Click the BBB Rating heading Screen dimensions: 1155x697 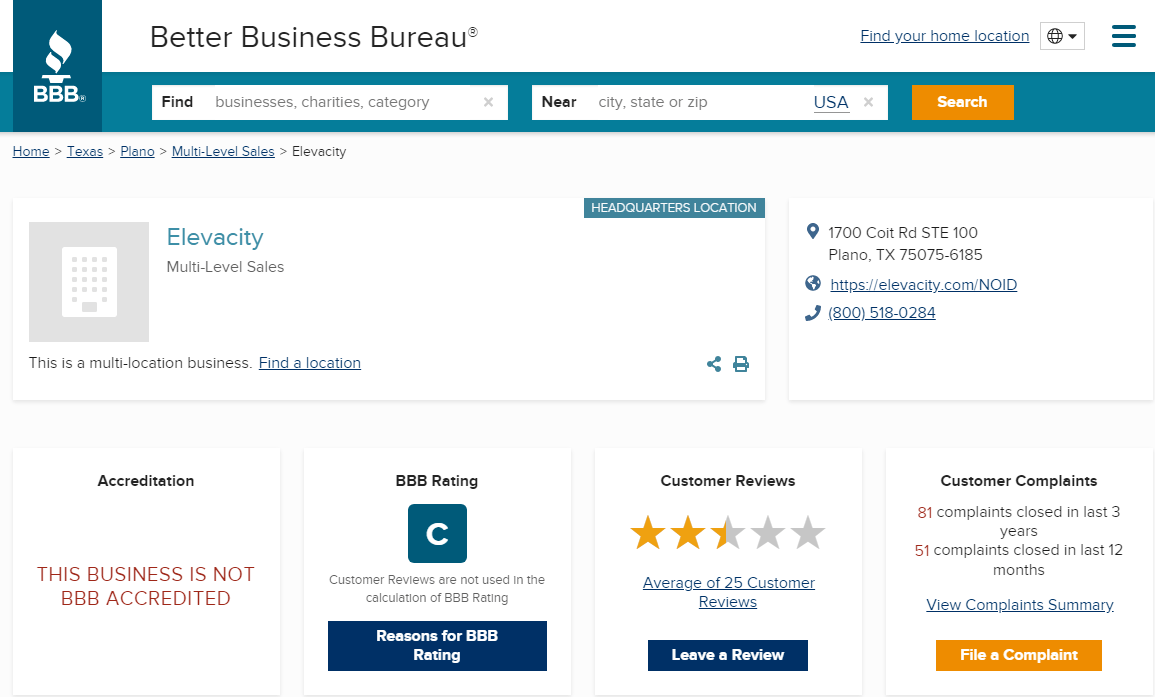[437, 481]
